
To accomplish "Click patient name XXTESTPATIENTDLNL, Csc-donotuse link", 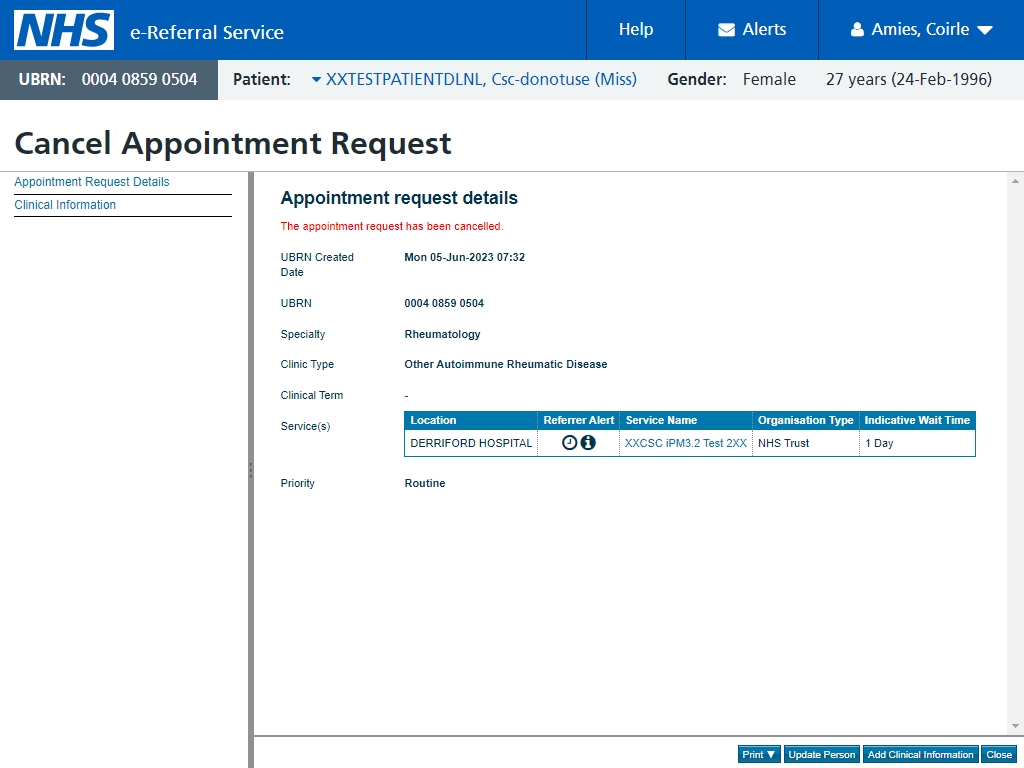I will tap(481, 79).
